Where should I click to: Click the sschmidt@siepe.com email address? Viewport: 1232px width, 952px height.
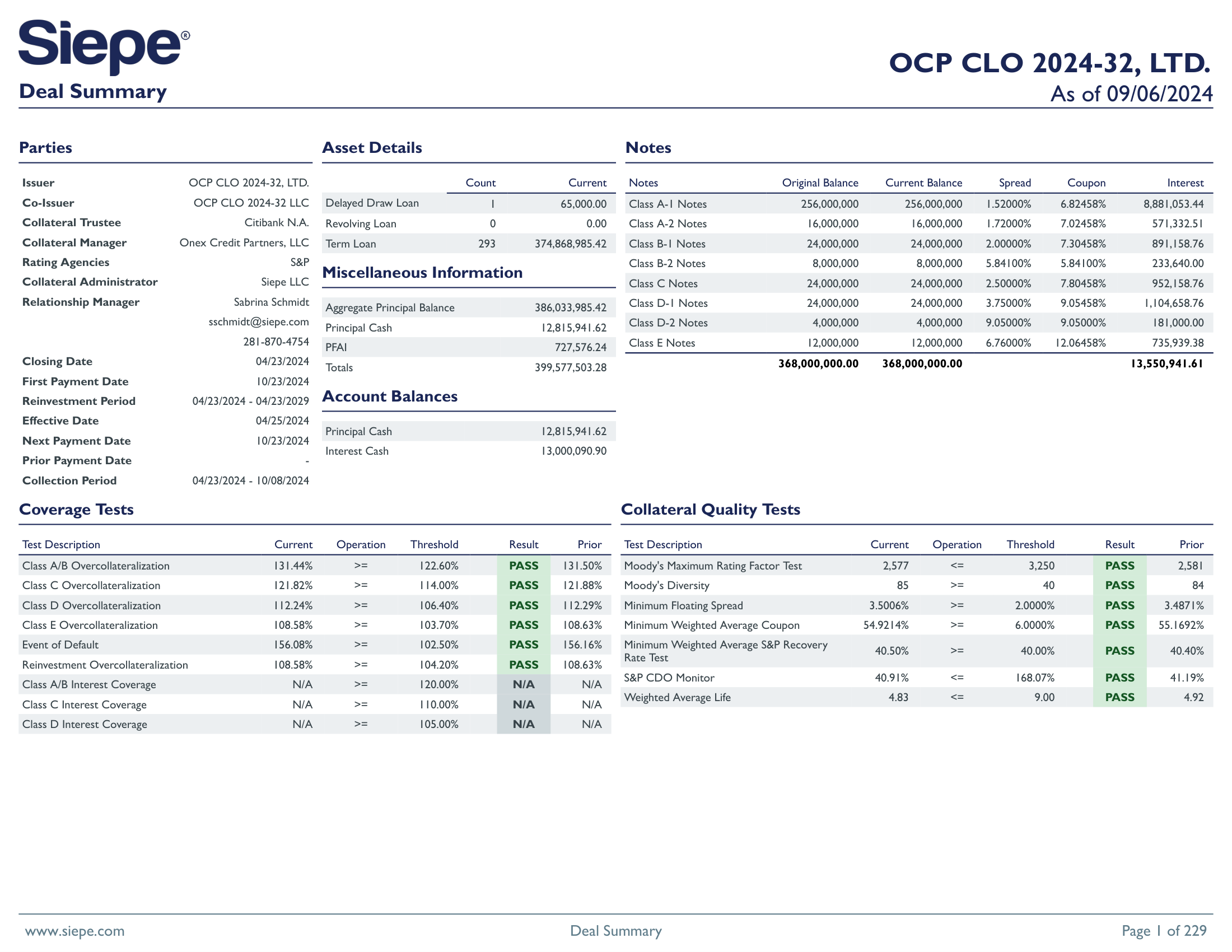[x=258, y=321]
